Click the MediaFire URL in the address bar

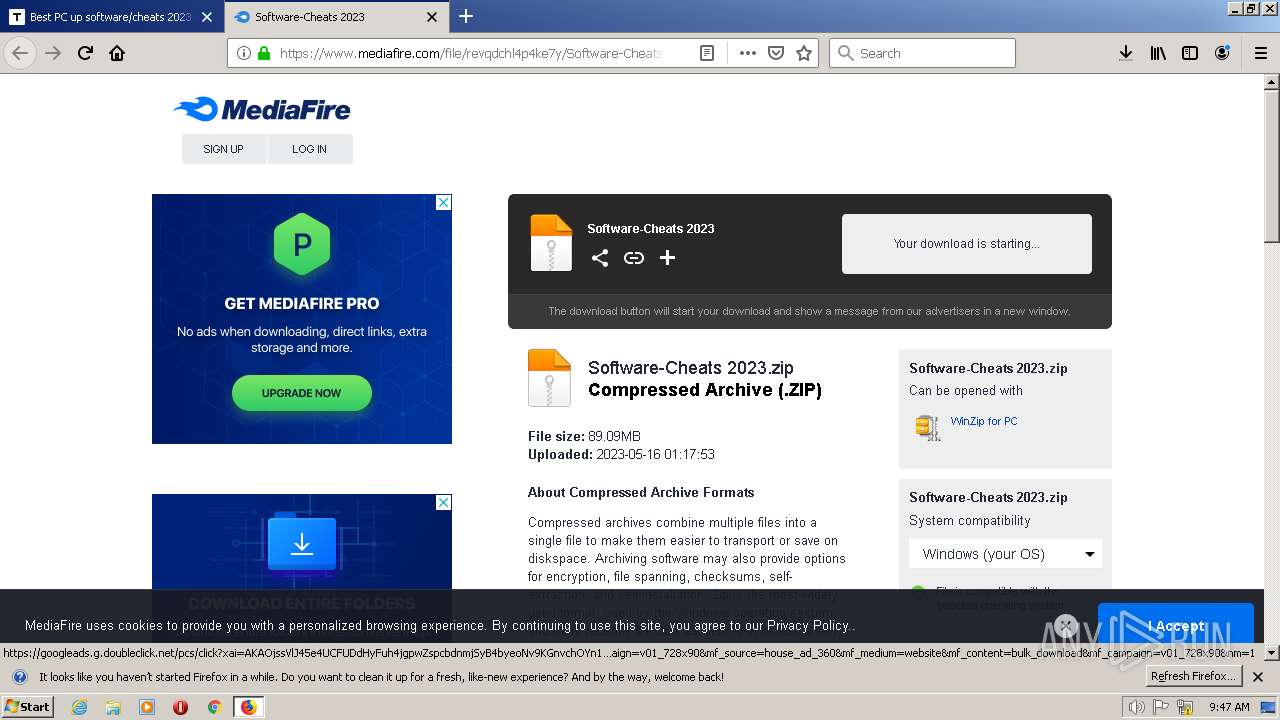point(470,53)
